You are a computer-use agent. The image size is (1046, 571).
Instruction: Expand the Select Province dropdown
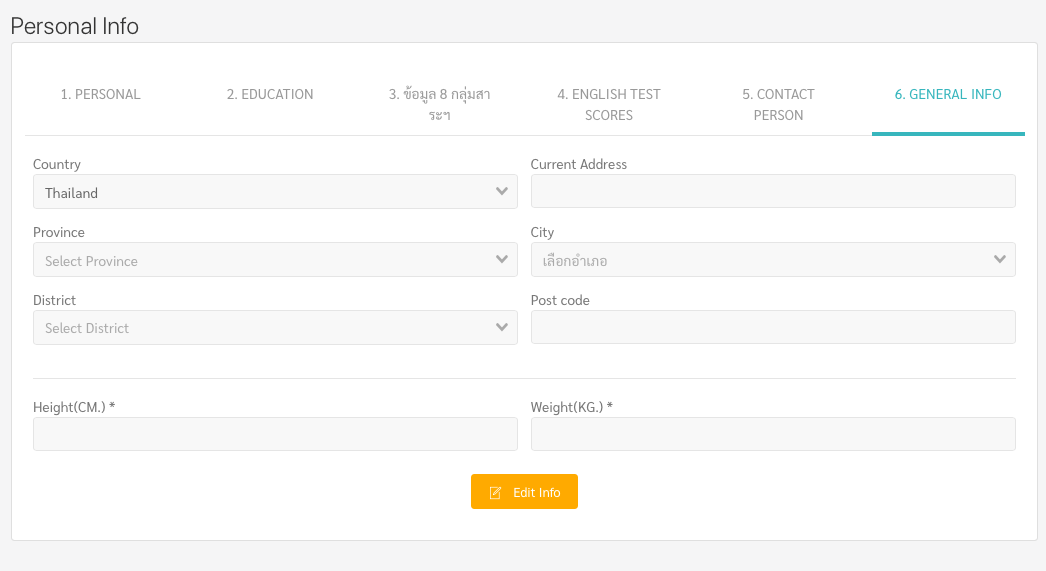[275, 259]
